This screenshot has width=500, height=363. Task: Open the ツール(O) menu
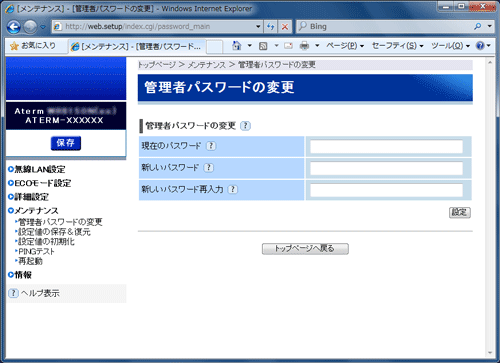tap(450, 46)
